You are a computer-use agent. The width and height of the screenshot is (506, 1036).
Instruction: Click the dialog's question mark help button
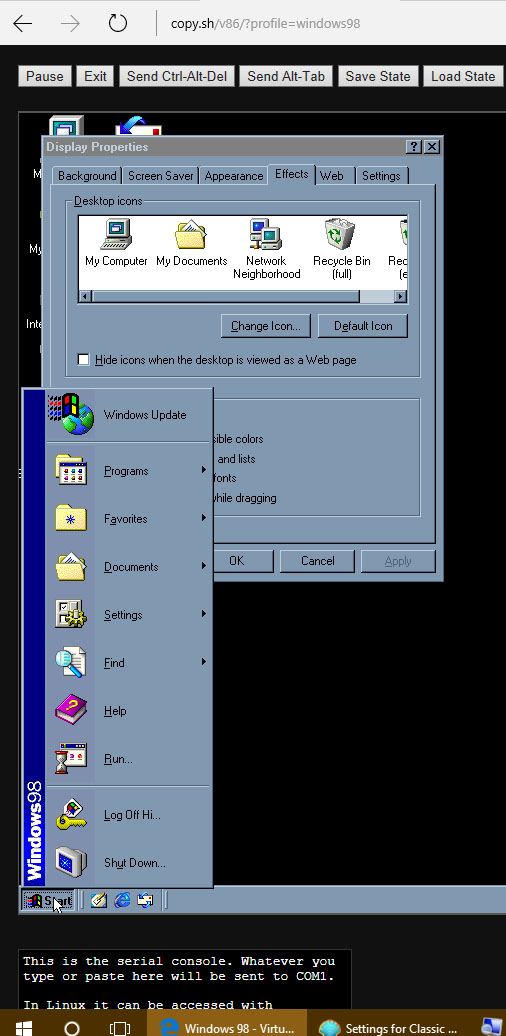click(414, 147)
